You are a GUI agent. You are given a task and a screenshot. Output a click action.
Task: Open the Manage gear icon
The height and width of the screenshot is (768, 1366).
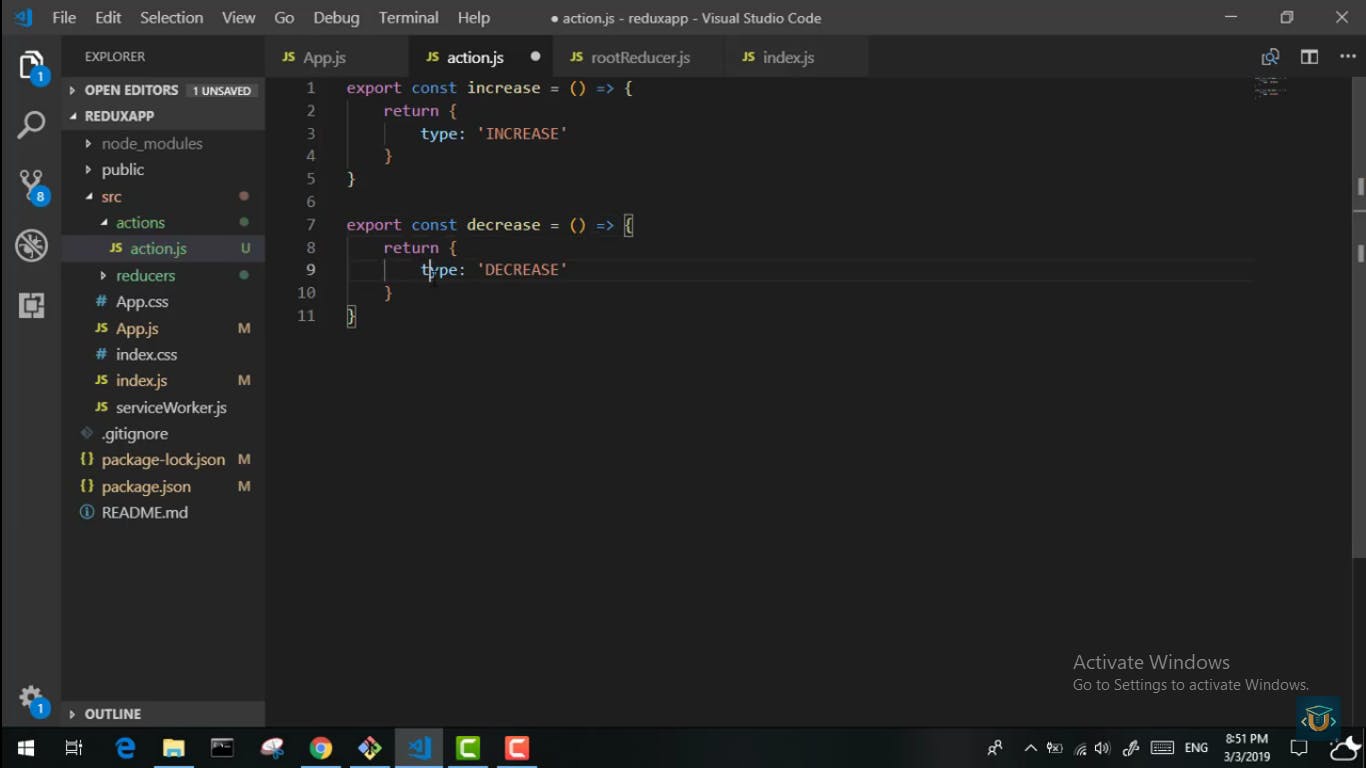tap(31, 699)
